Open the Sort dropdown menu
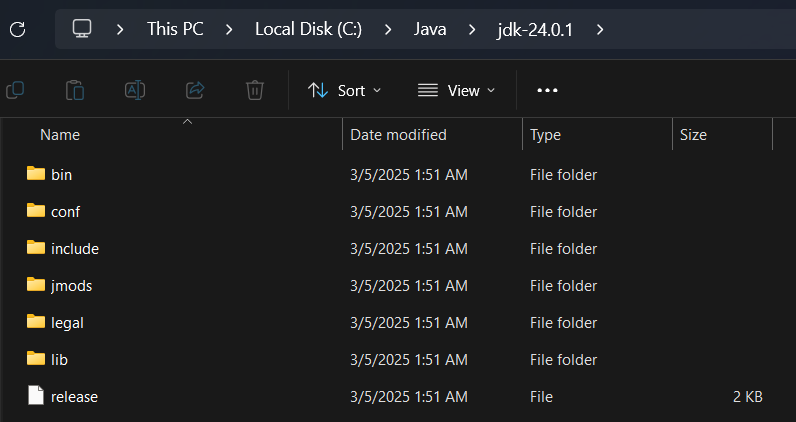Screen dimensions: 796x422 pyautogui.click(x=344, y=90)
